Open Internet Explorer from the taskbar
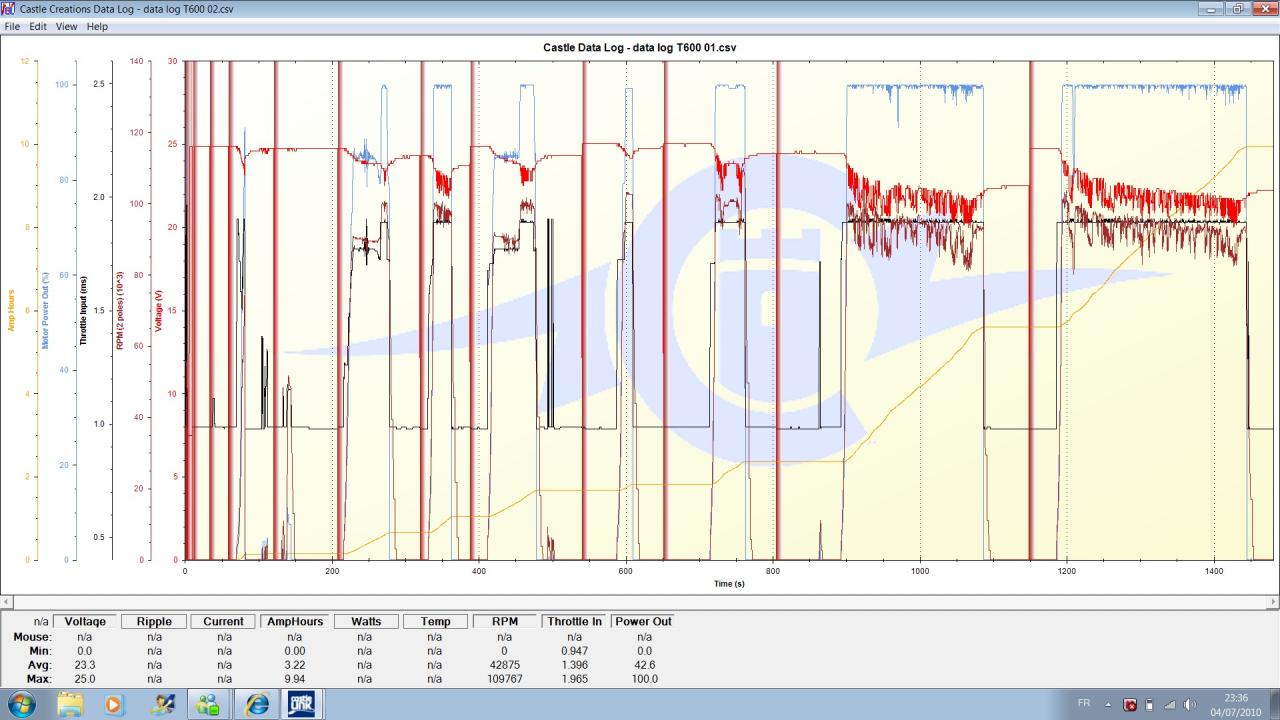Screen dimensions: 1280x720 [x=256, y=704]
